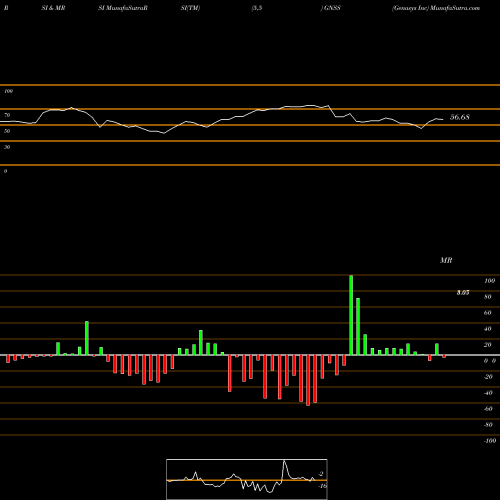Click the RSI value label 56.68
The image size is (500, 500).
460,117
